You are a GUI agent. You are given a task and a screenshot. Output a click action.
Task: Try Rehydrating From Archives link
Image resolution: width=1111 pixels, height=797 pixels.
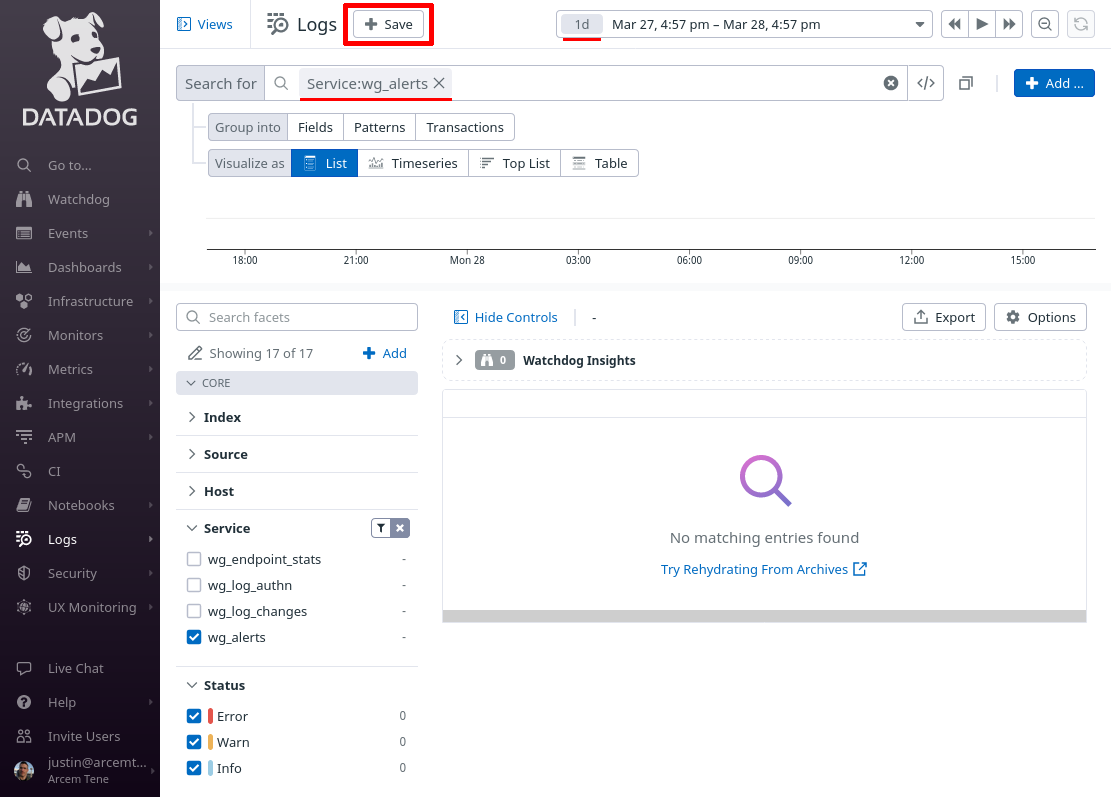pos(764,569)
